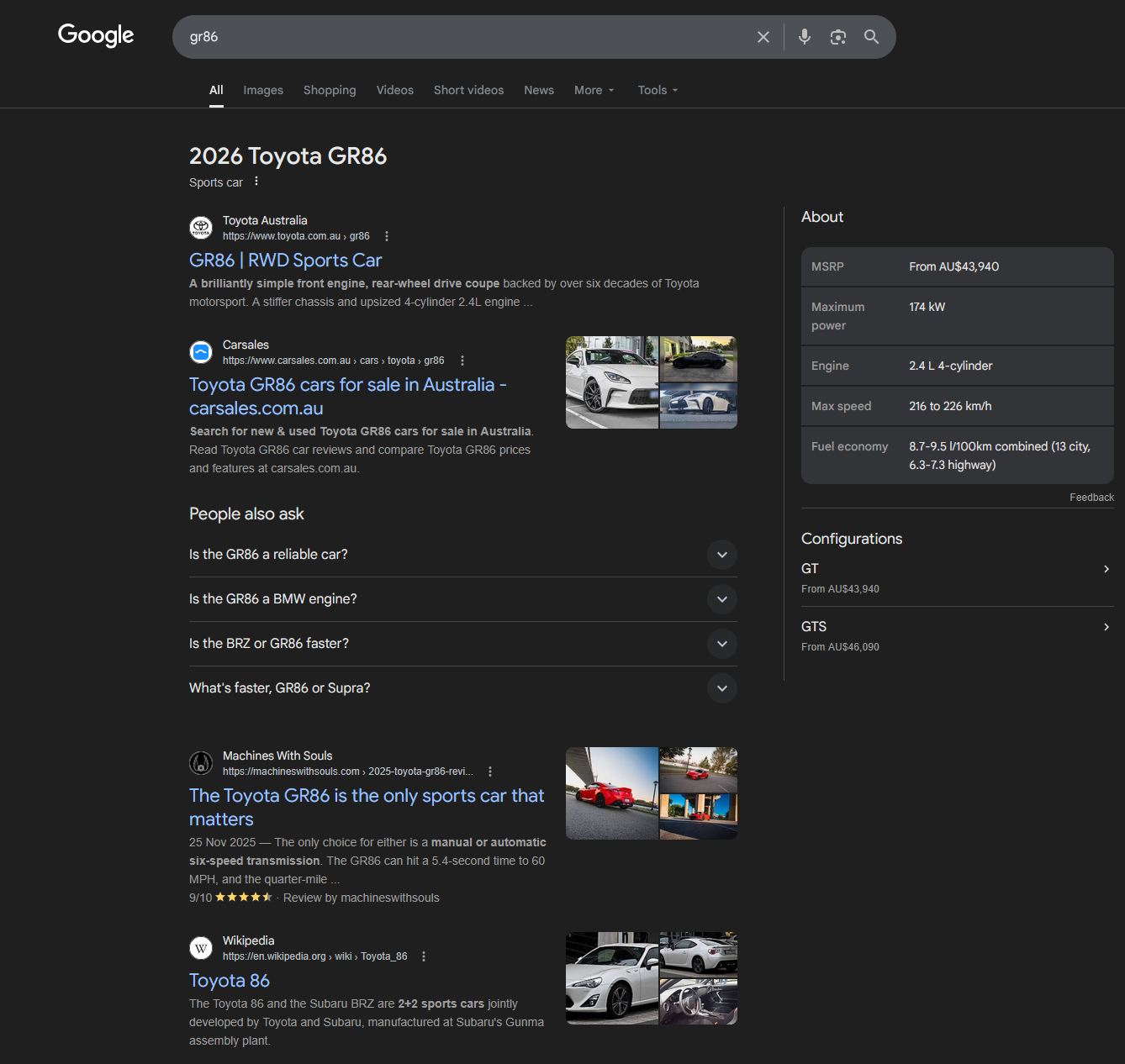Expand 'What's faster, GR86 or Supra?'
Screen dimensions: 1125x1064
coord(463,688)
